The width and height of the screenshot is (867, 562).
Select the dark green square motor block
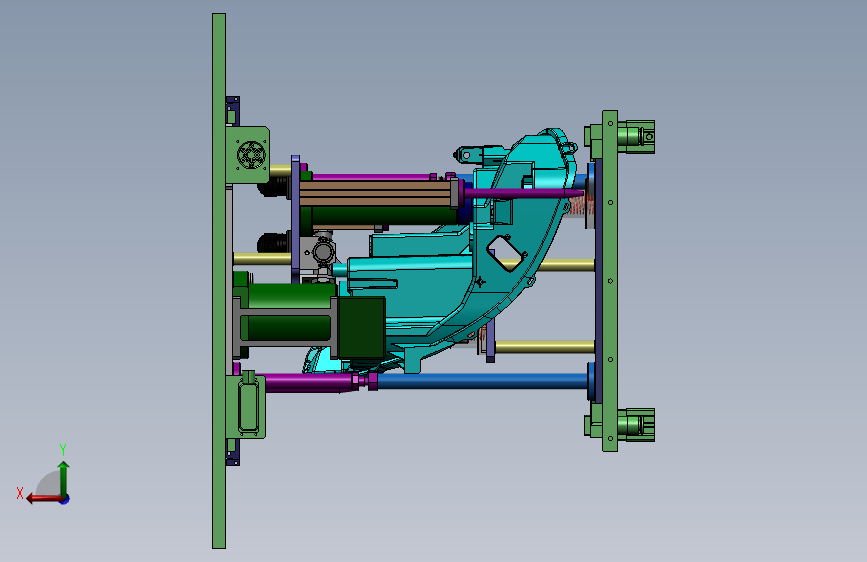click(362, 327)
